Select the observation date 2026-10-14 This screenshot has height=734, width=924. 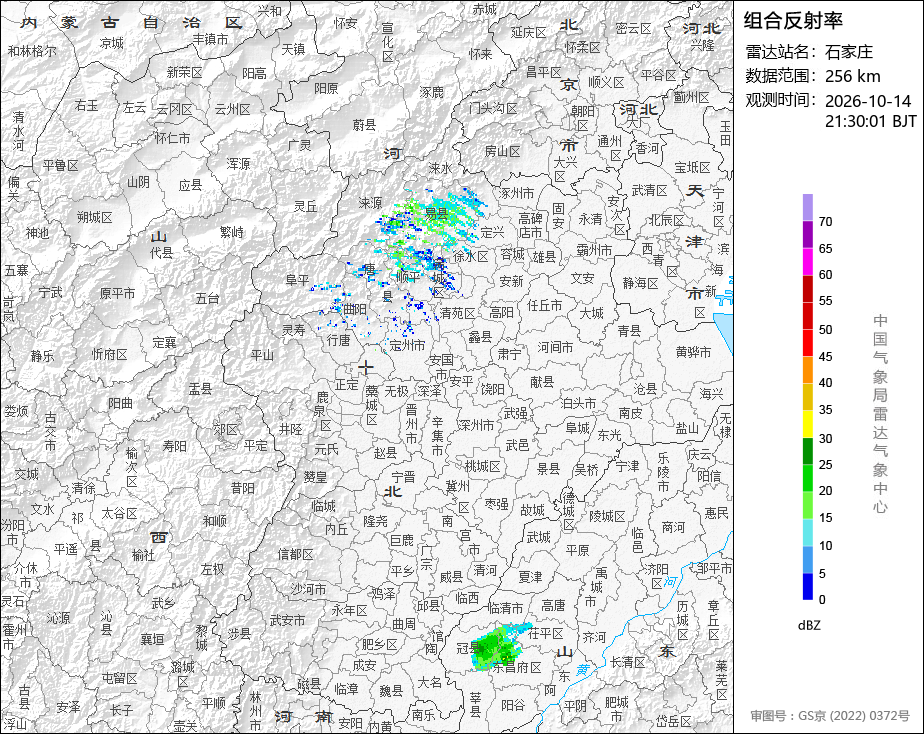(868, 101)
